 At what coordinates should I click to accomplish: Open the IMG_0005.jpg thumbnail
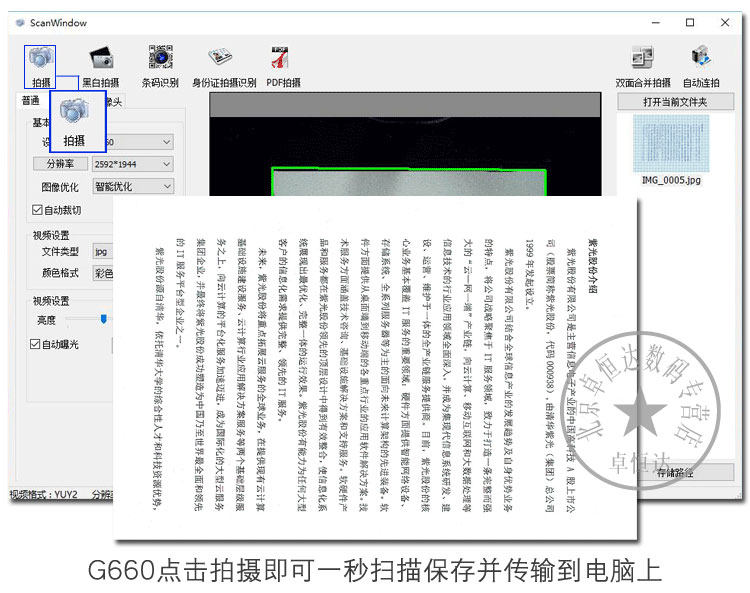(x=671, y=143)
